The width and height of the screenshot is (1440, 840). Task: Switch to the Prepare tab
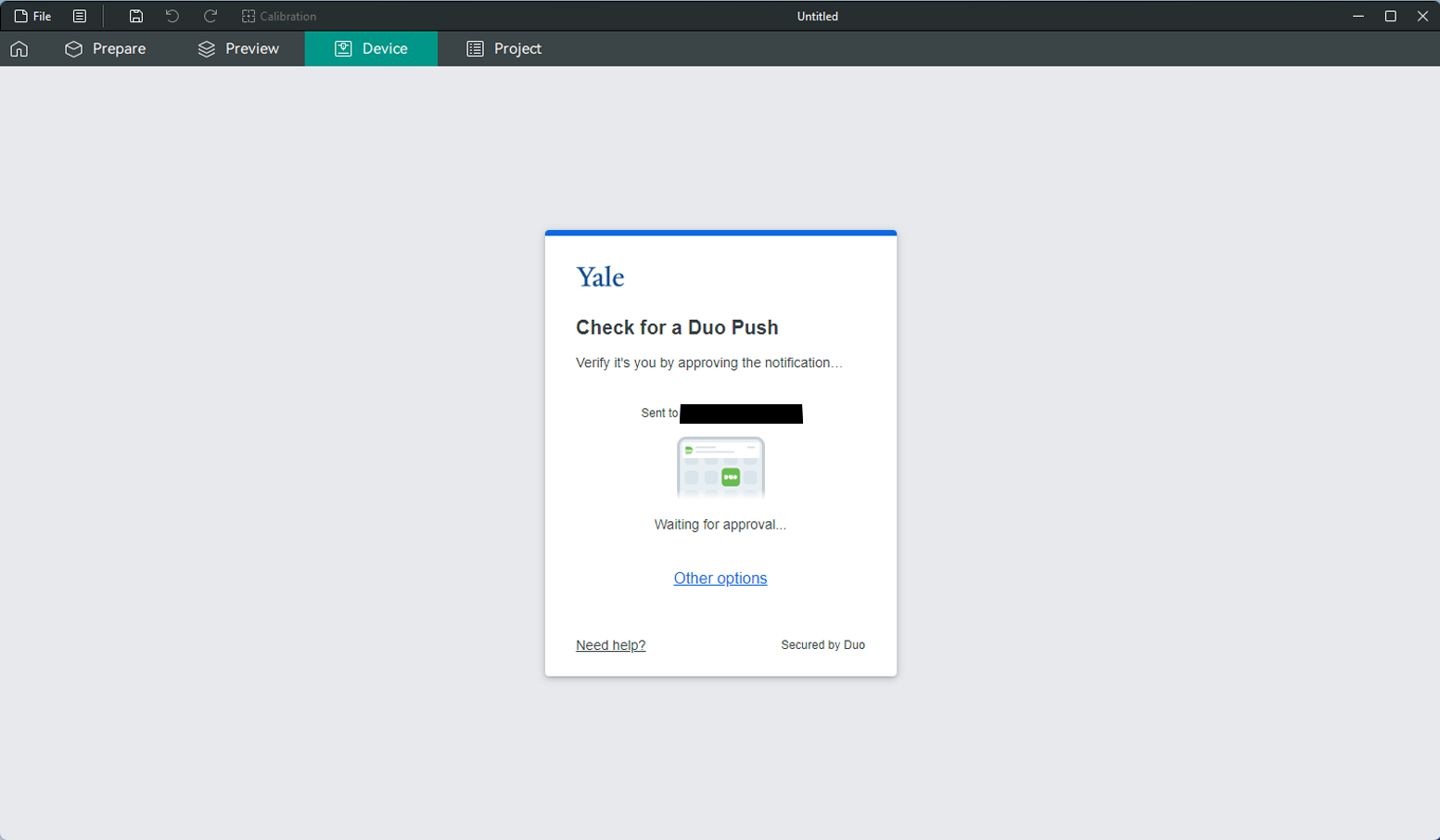(x=105, y=48)
